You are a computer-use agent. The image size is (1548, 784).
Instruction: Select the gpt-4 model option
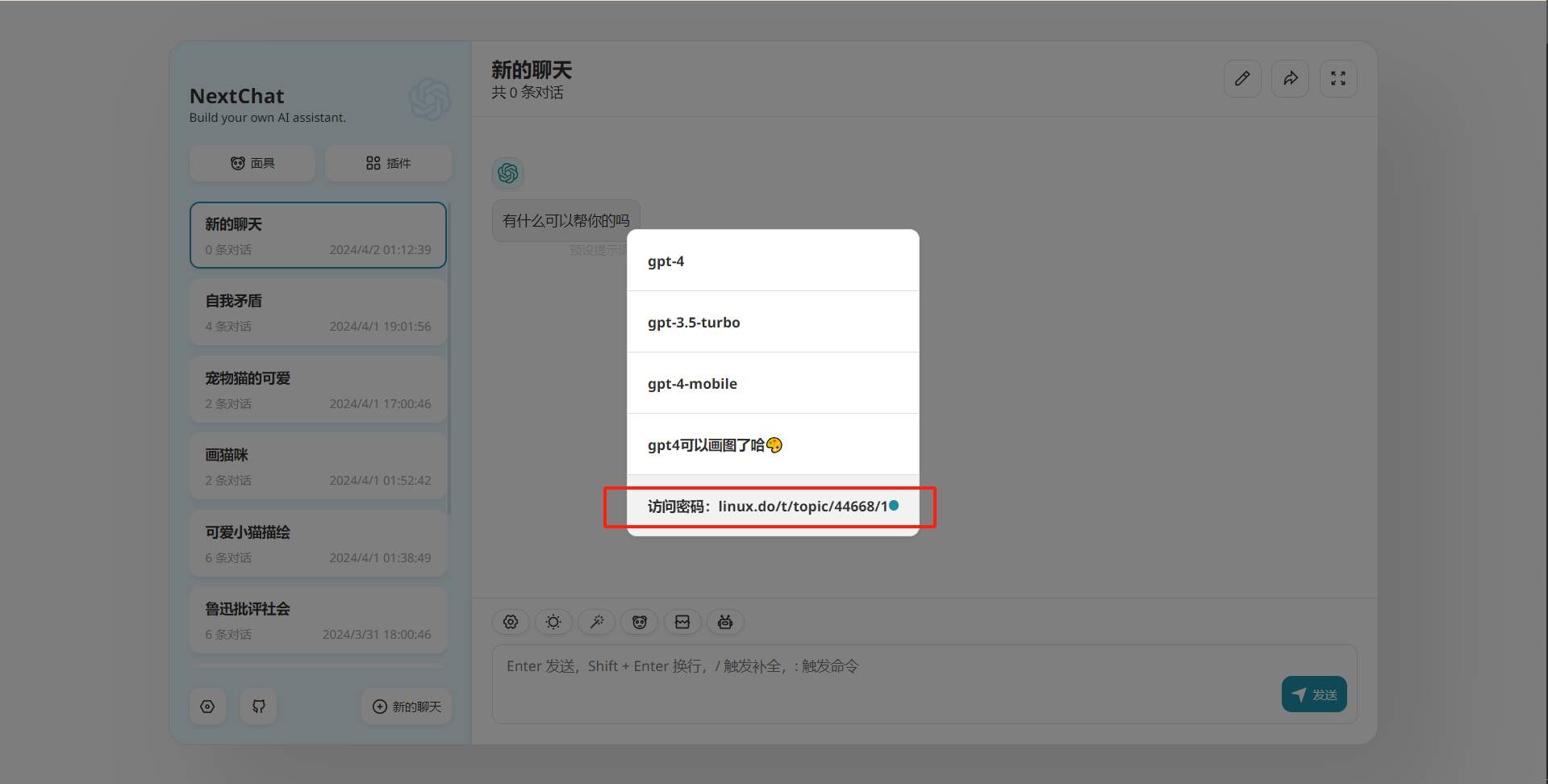pos(773,261)
